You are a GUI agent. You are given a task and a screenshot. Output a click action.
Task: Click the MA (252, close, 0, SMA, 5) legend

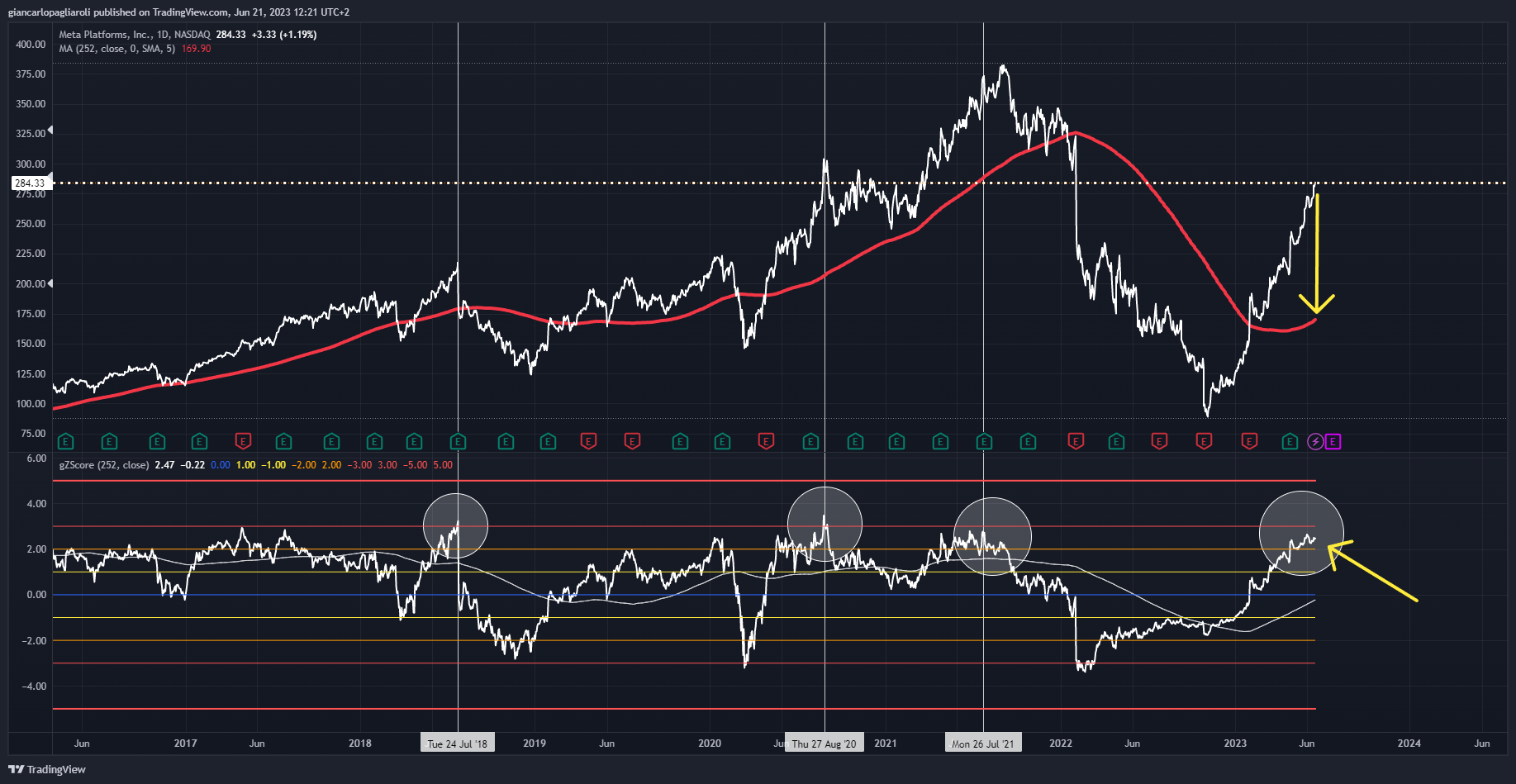pos(116,49)
